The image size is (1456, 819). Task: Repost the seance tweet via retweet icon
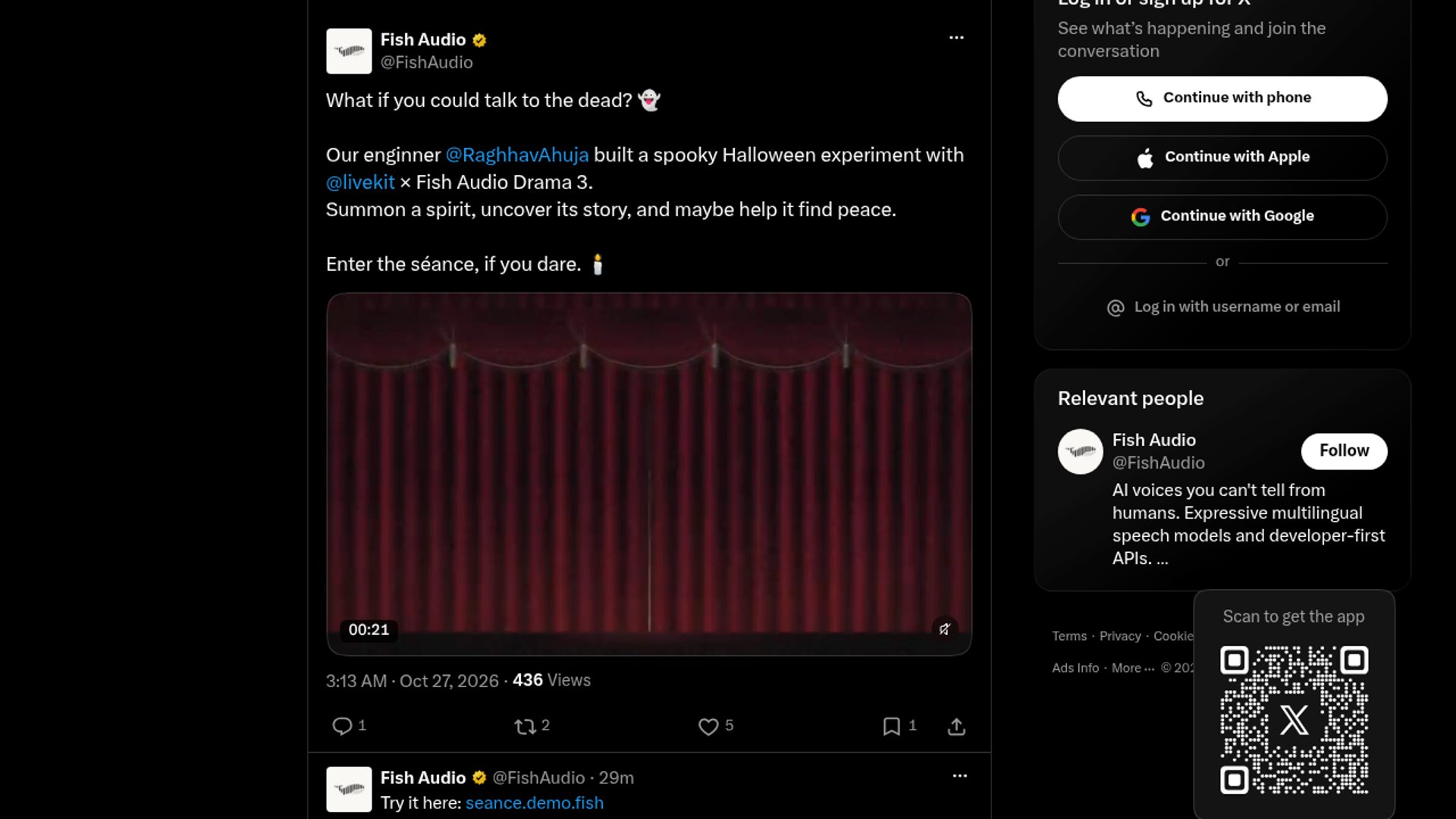pyautogui.click(x=525, y=726)
